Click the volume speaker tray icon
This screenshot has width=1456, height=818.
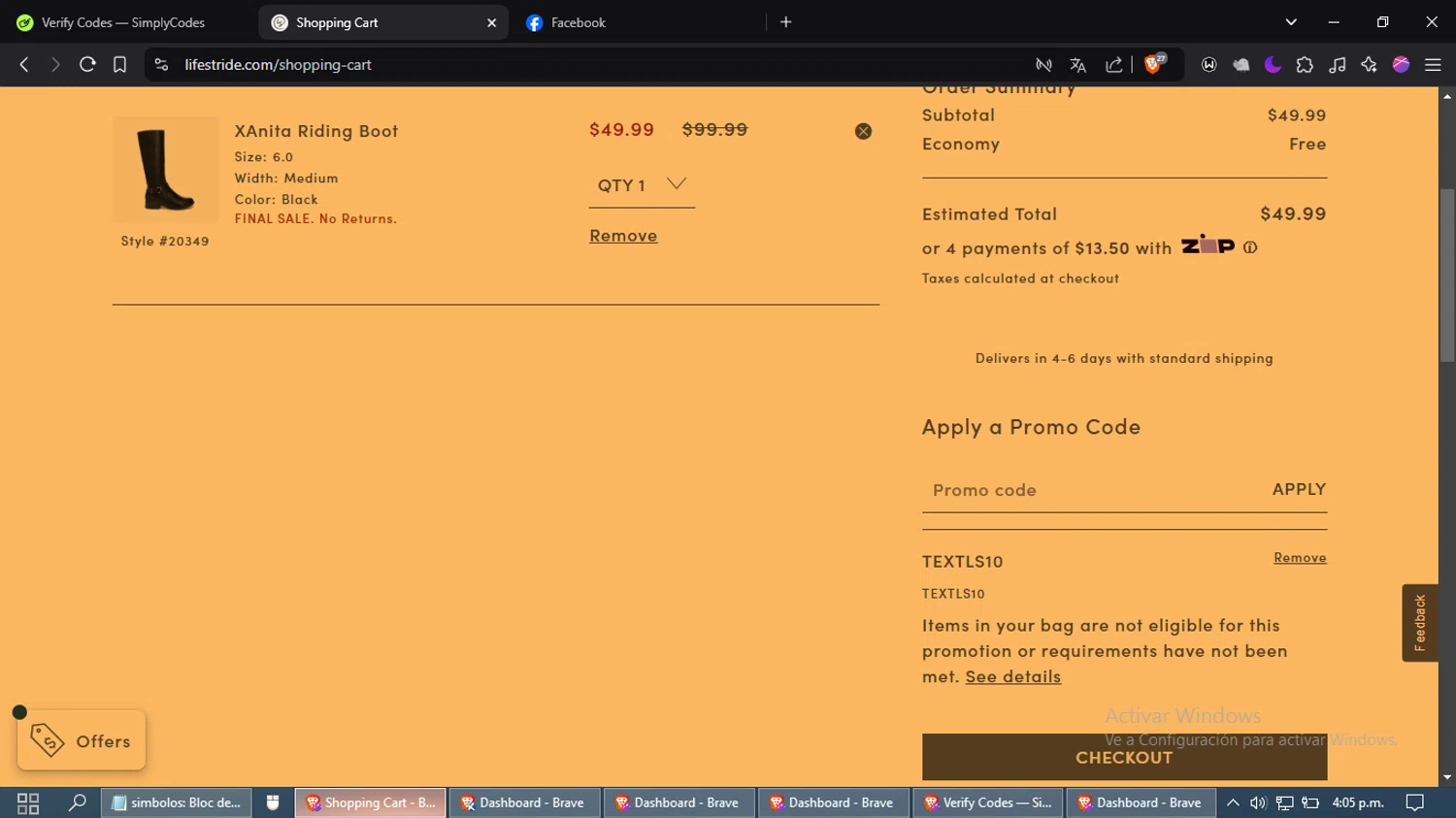[x=1258, y=802]
